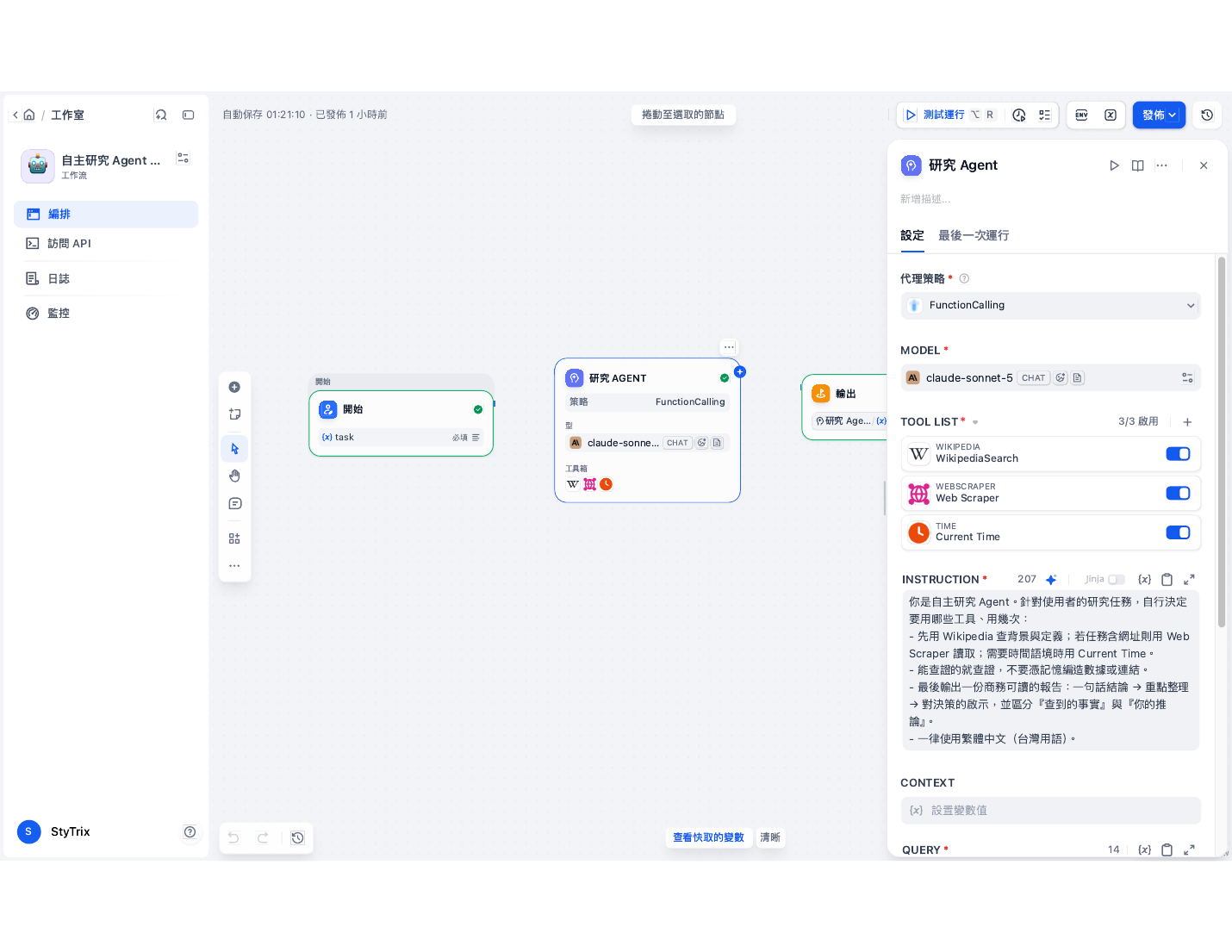Screen dimensions: 1232x952
Task: Open help docs book icon in 研究 Agent panel
Action: (x=1138, y=165)
